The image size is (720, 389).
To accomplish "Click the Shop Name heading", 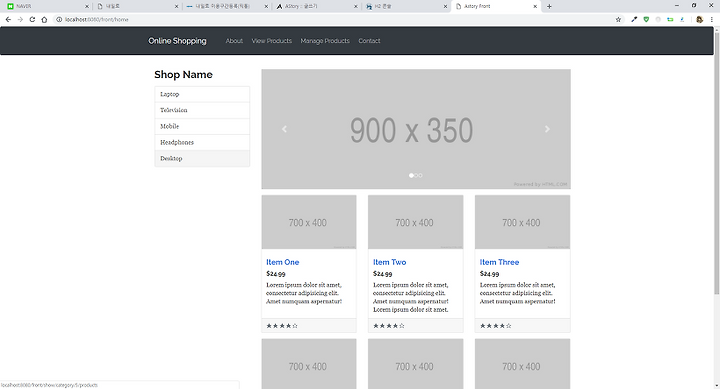I will click(x=183, y=74).
